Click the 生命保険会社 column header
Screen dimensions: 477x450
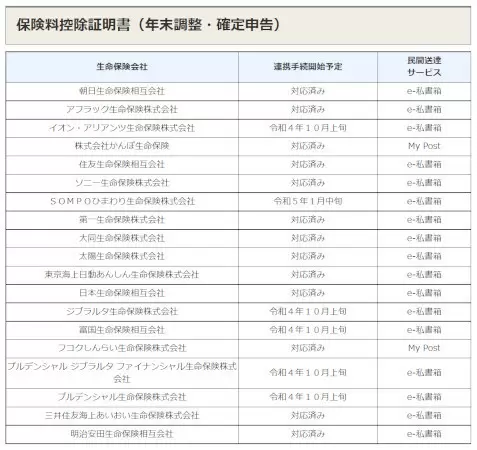tap(122, 67)
